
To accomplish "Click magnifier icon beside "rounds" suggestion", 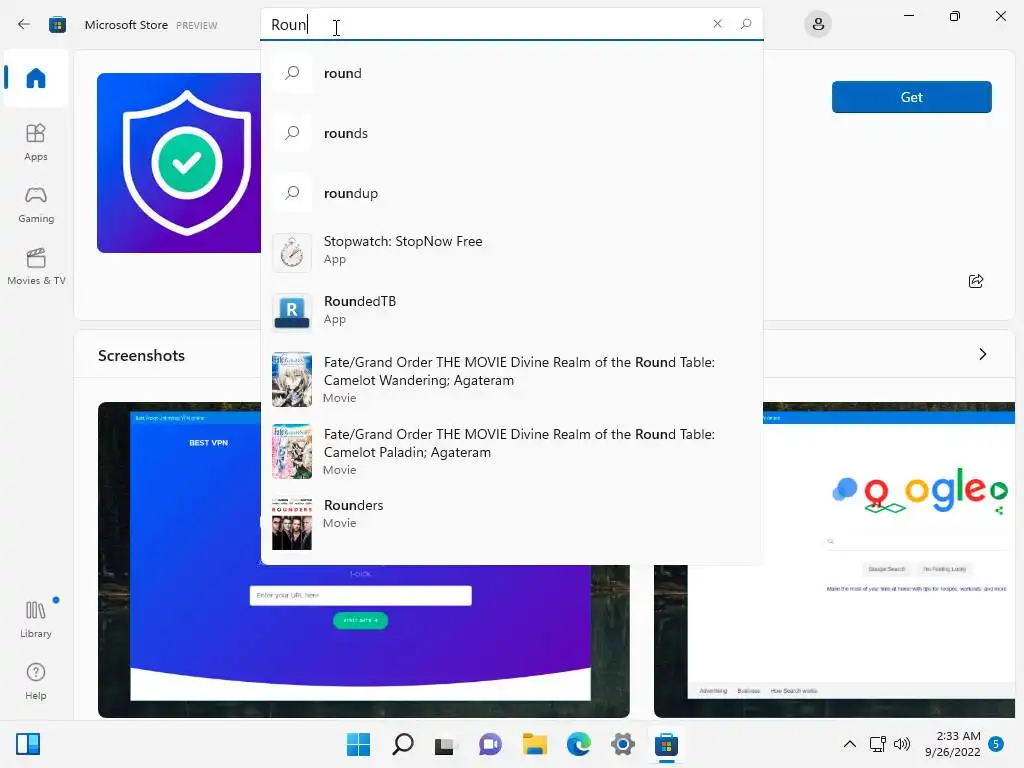I will (x=292, y=133).
